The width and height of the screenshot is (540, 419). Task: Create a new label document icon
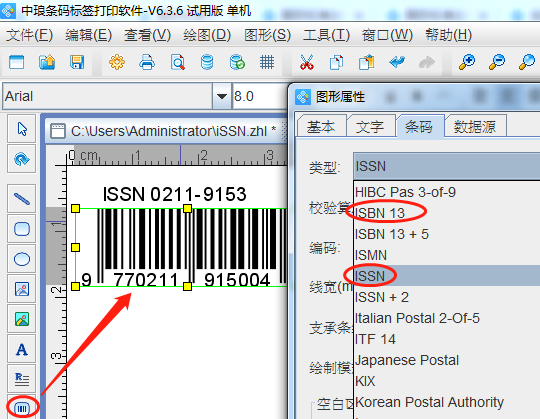(17, 62)
